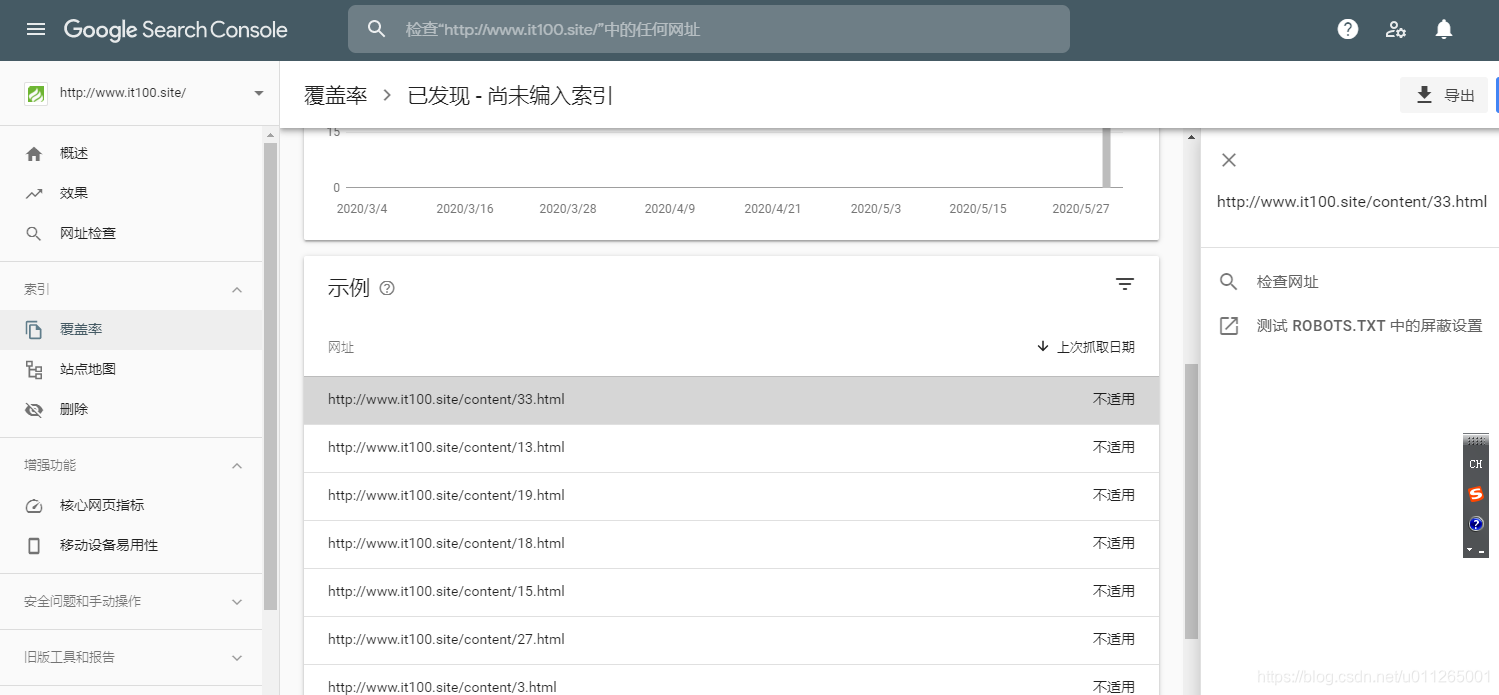Click the 网址 column header
Viewport: 1499px width, 695px height.
tap(341, 347)
